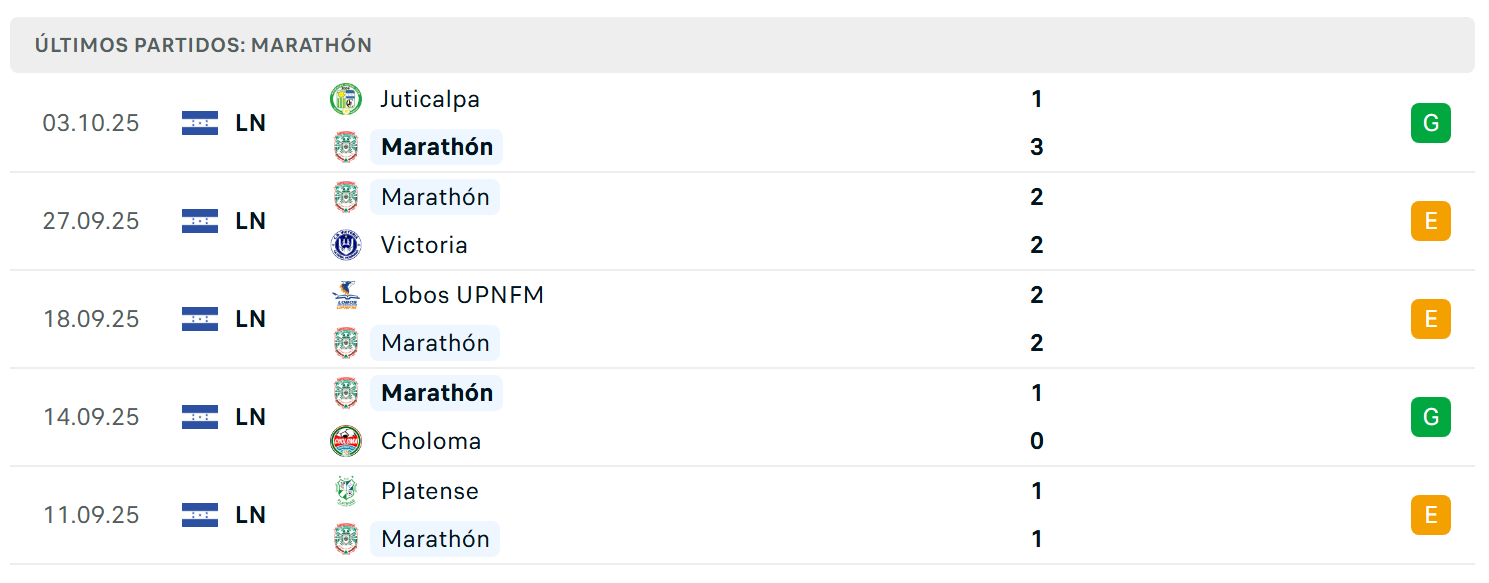Open Juticalpa team name link

(430, 99)
